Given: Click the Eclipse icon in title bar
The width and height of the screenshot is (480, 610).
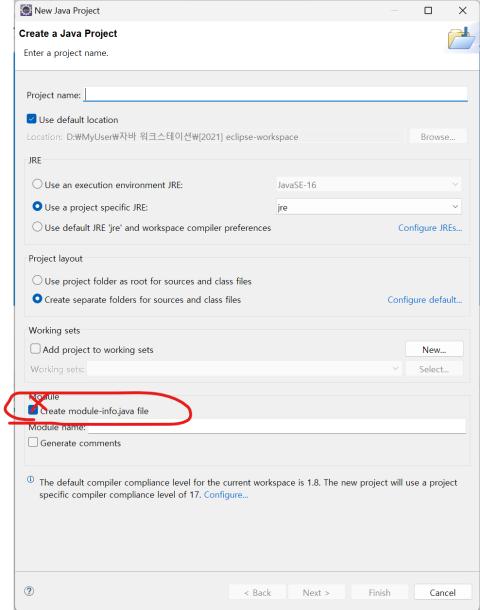Looking at the screenshot, I should pyautogui.click(x=26, y=11).
